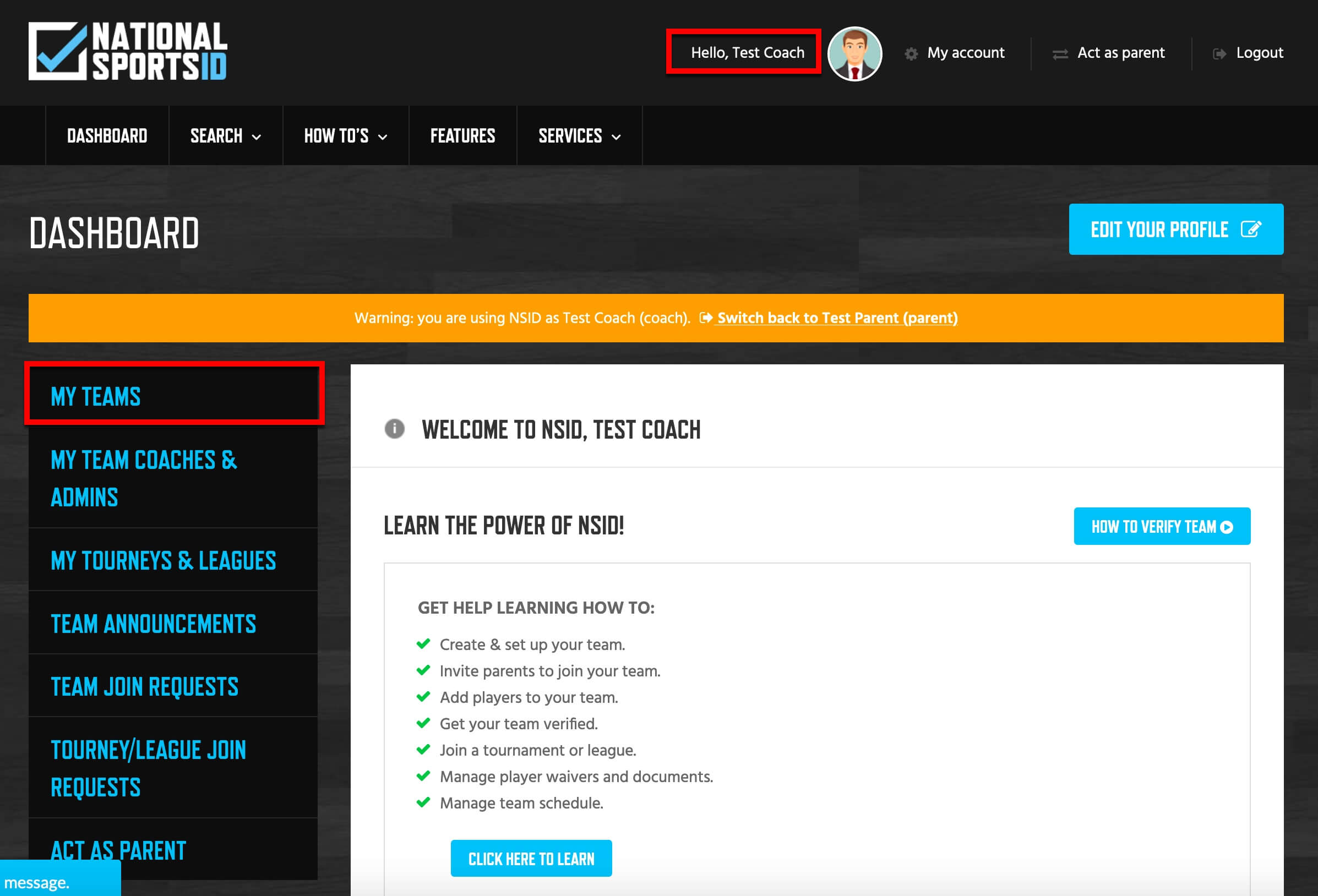Open My Team Coaches & Admins
The height and width of the screenshot is (896, 1318).
point(173,478)
